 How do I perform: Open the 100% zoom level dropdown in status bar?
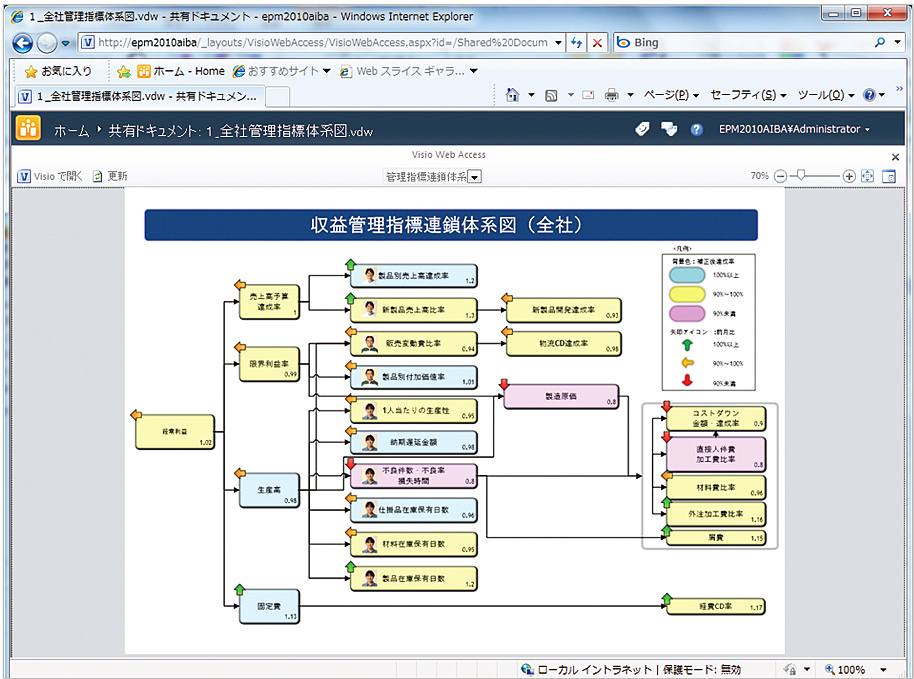coord(883,669)
